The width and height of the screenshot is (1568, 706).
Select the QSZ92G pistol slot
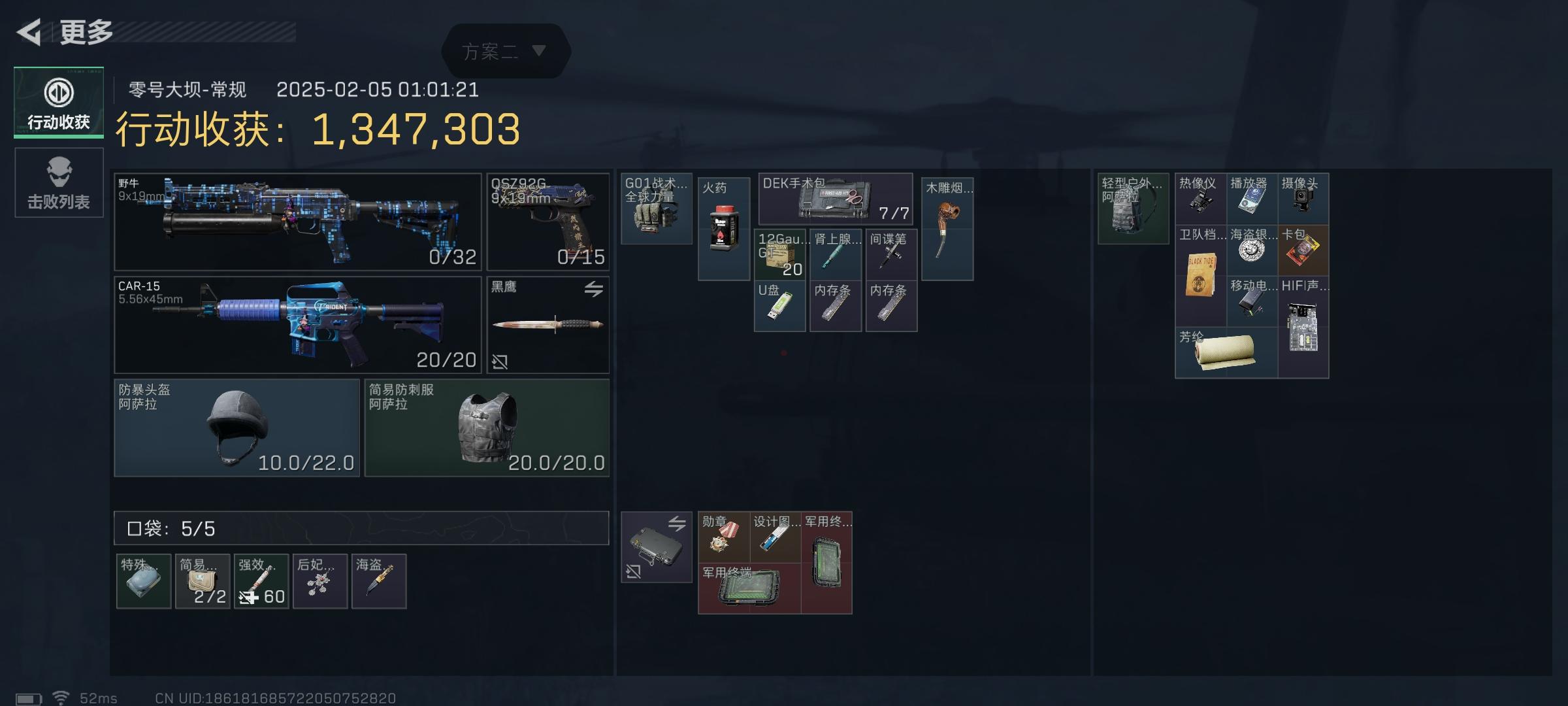[x=547, y=222]
